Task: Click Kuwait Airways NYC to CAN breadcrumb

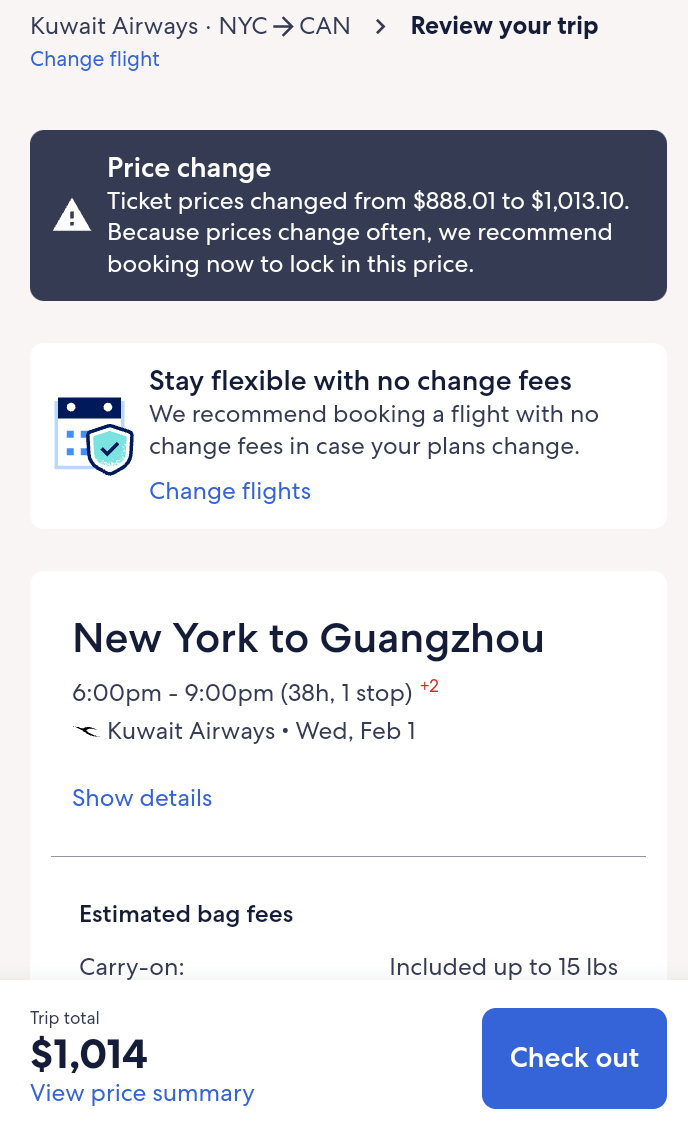Action: [x=190, y=26]
